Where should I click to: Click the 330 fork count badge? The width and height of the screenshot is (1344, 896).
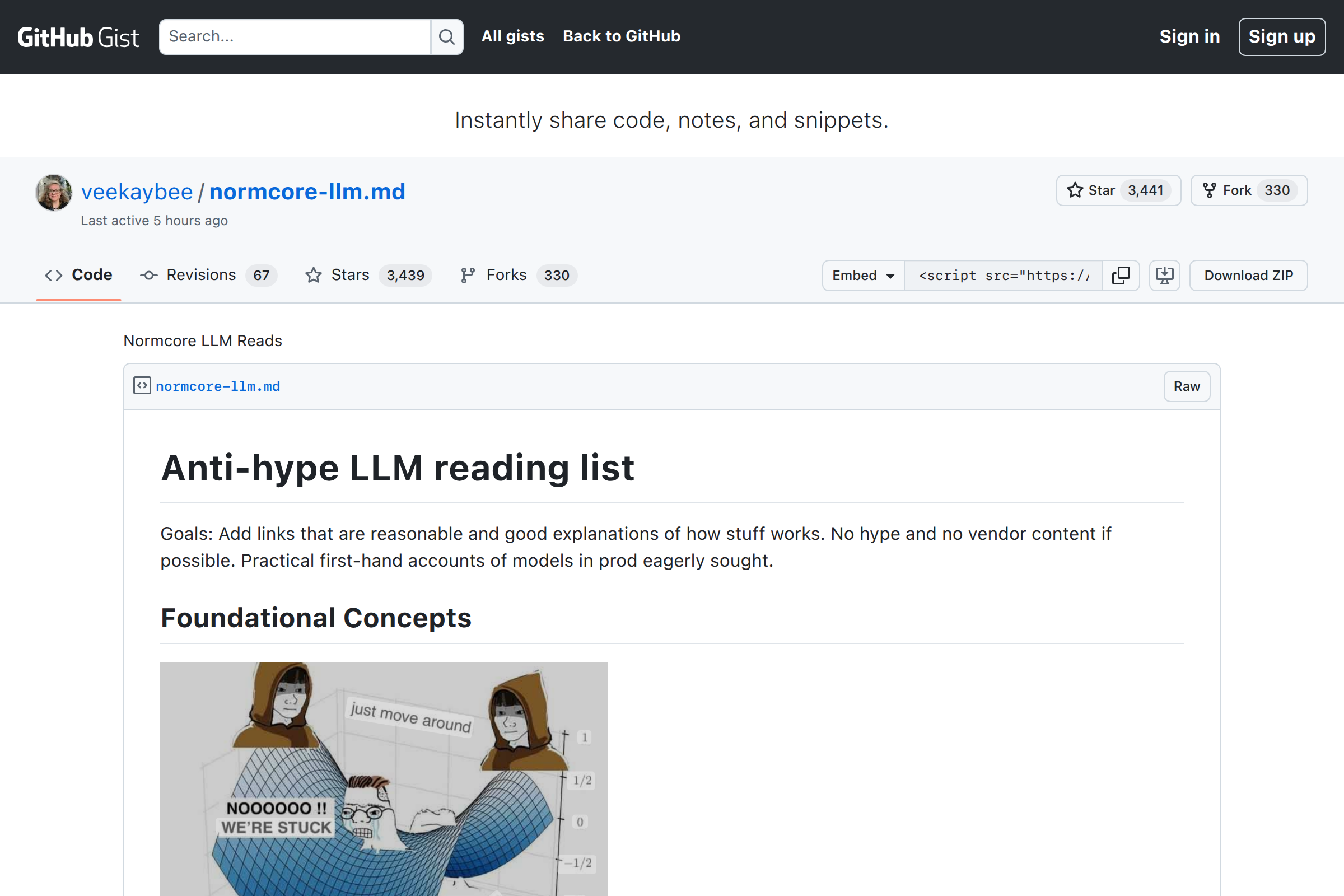click(x=1277, y=190)
